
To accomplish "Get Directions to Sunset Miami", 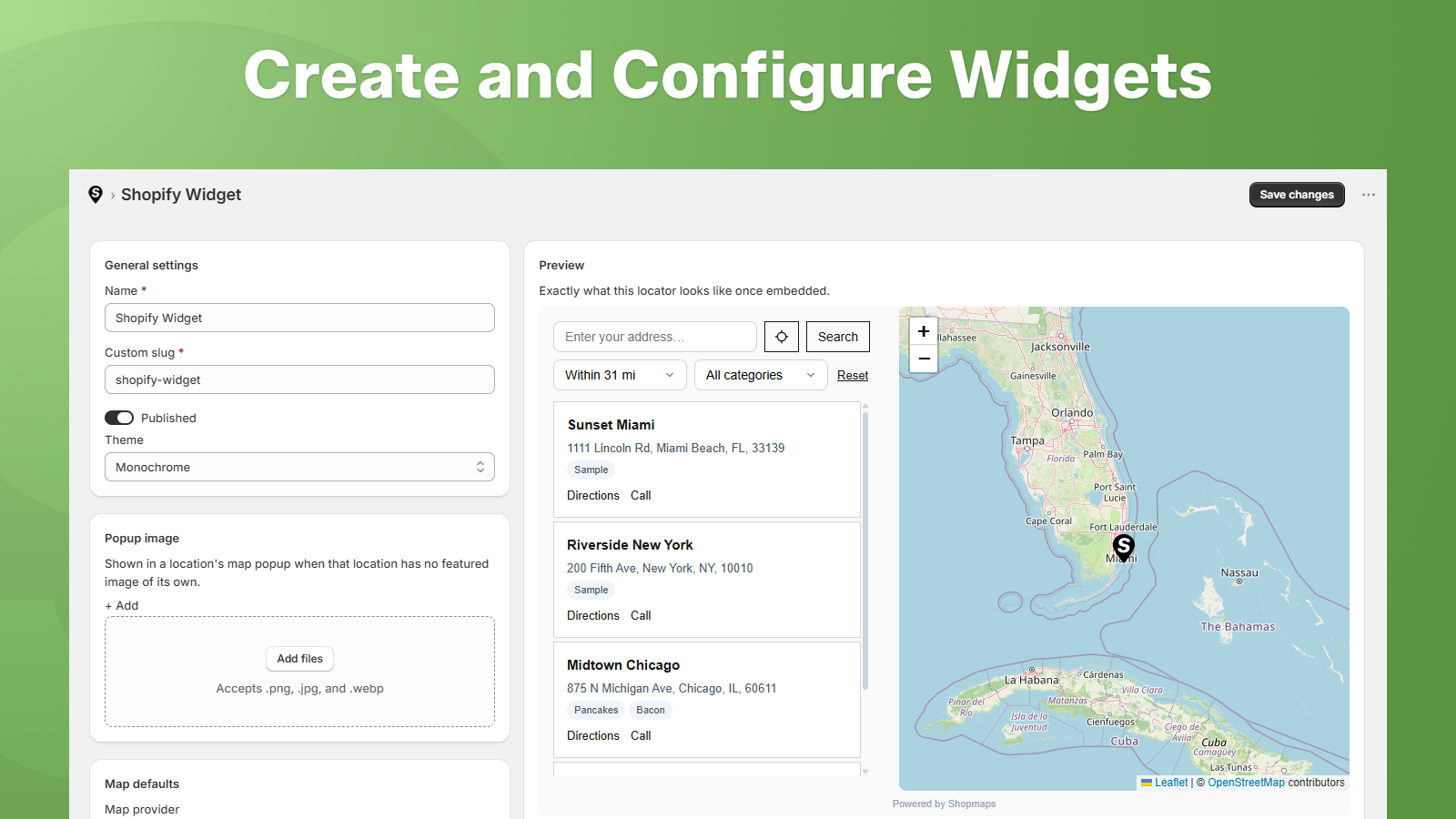I will pos(593,495).
